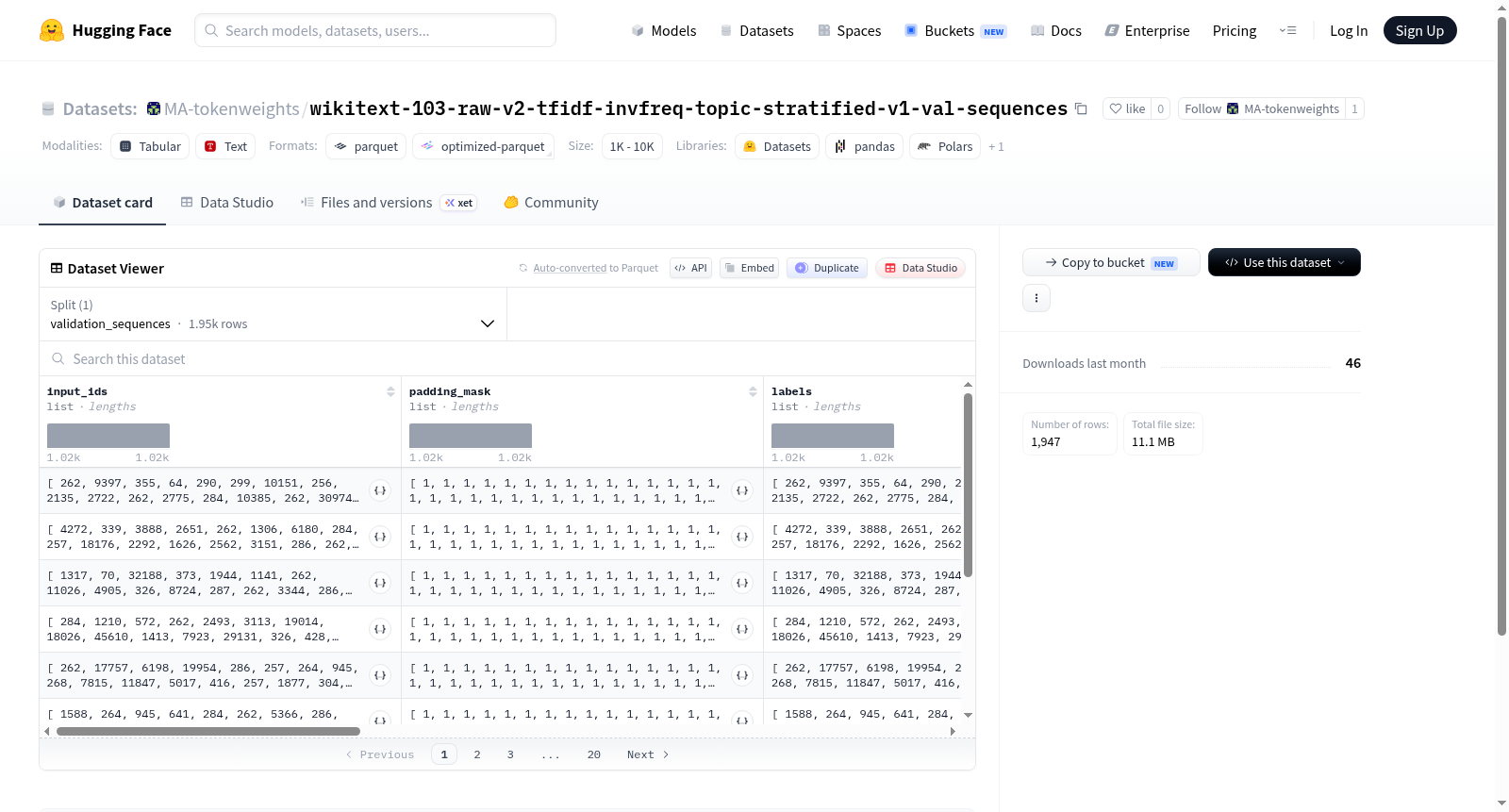Select the Datasets library tag
This screenshot has height=812, width=1509.
pyautogui.click(x=777, y=146)
